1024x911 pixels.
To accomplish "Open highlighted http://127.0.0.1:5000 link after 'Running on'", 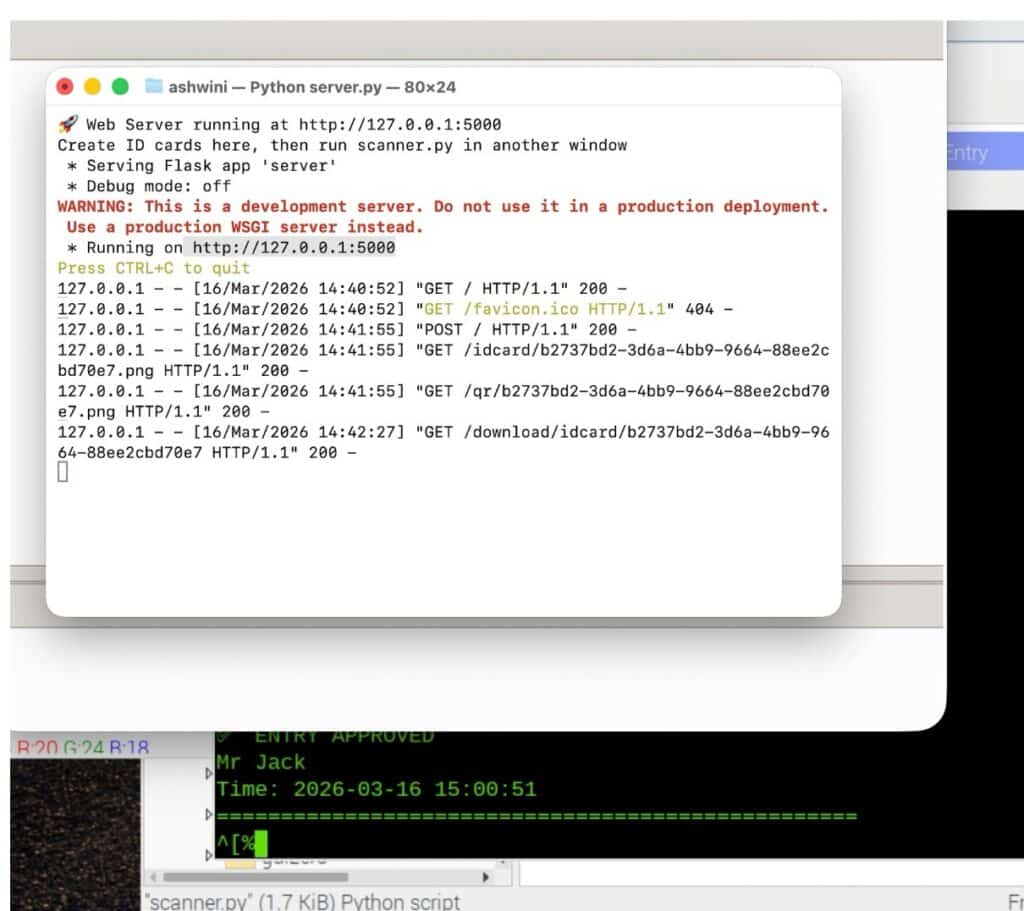I will (293, 248).
